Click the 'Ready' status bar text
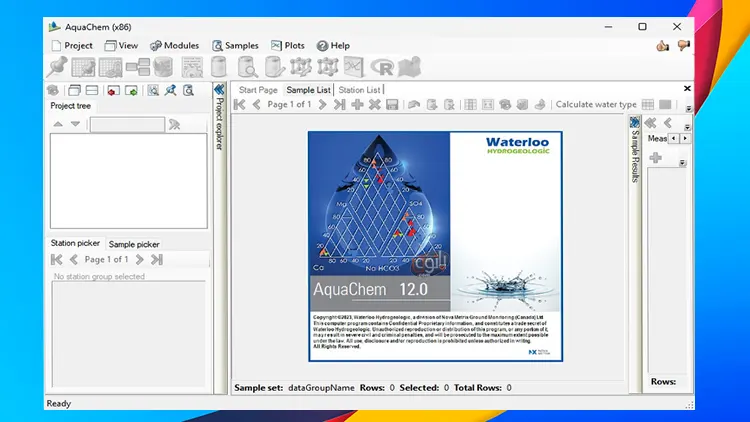The height and width of the screenshot is (422, 750). coord(59,403)
